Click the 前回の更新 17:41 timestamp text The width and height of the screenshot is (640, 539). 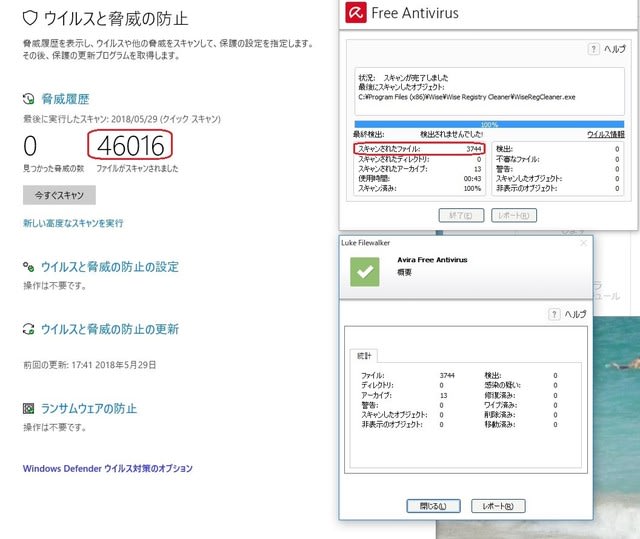coord(89,364)
